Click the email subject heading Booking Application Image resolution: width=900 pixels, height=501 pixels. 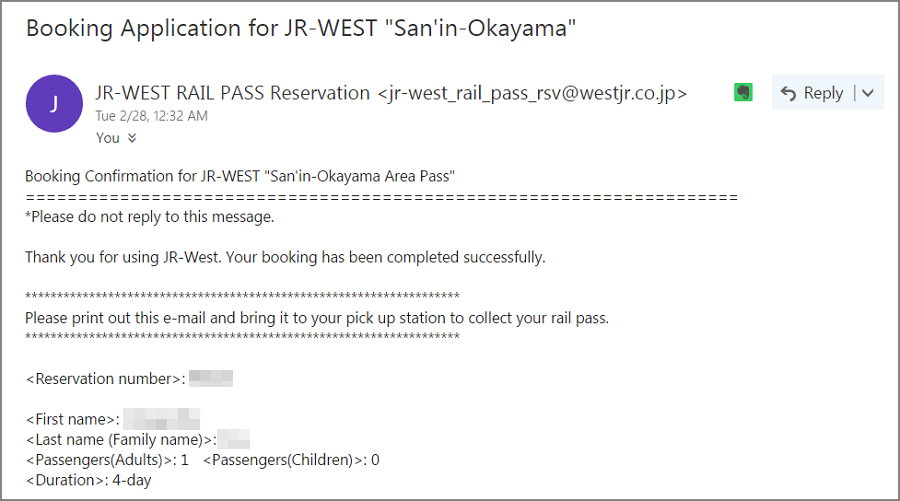301,28
